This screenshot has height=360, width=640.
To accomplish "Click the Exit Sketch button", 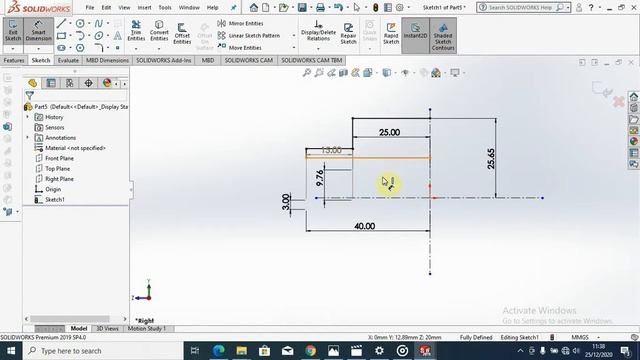I will click(x=13, y=31).
